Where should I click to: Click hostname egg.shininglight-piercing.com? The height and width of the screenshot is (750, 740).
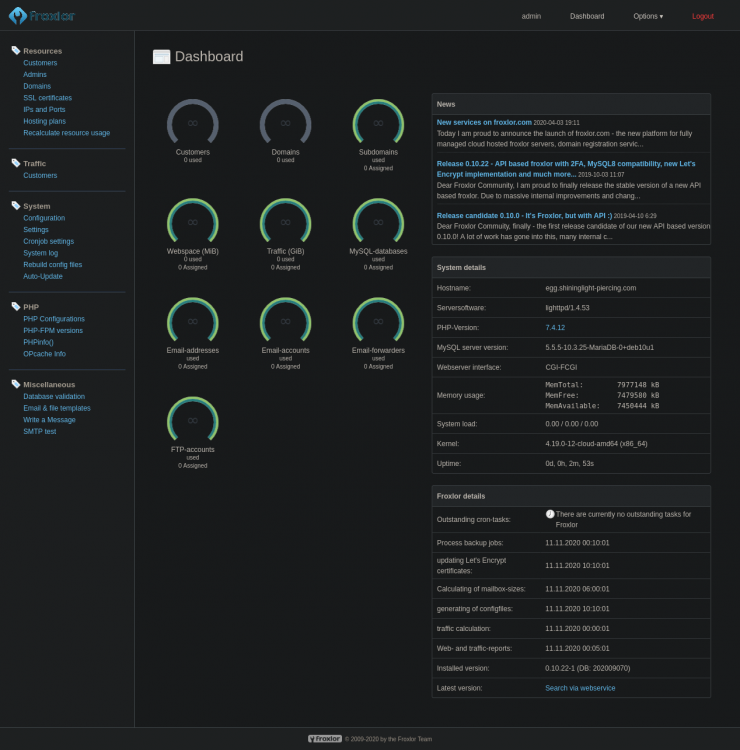[x=591, y=288]
